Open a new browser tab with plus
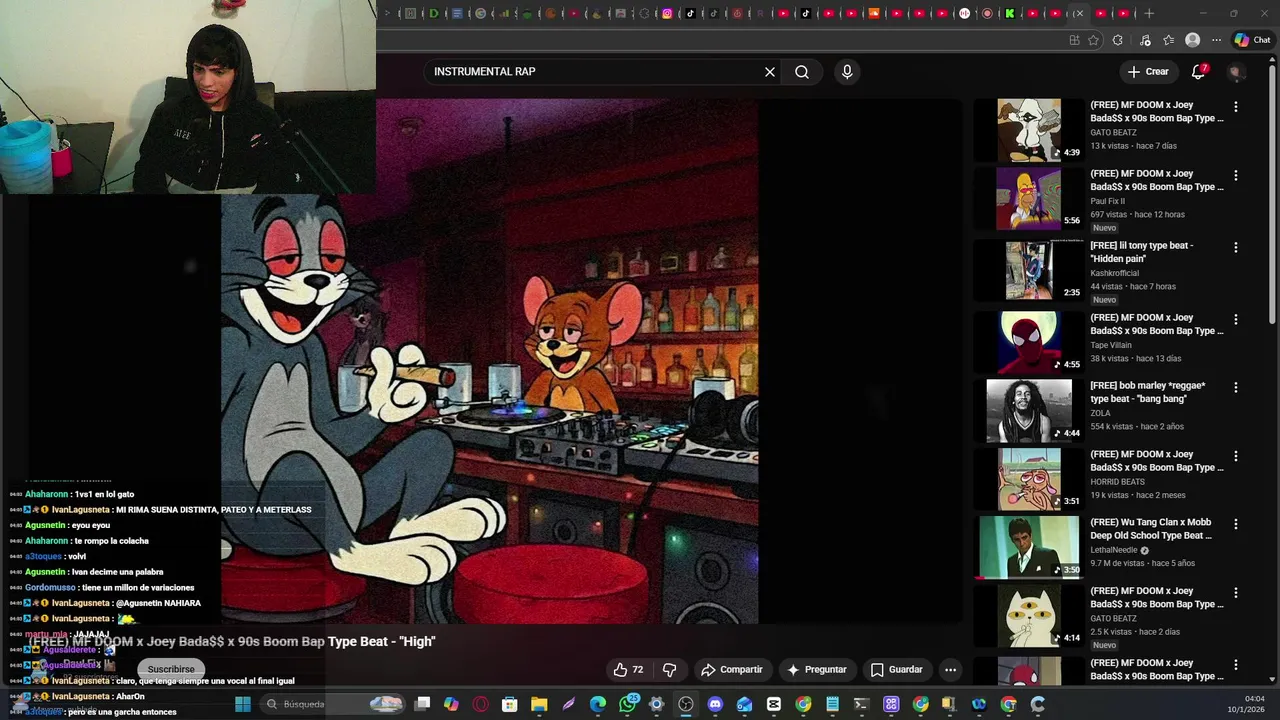Viewport: 1280px width, 720px height. coord(1149,14)
